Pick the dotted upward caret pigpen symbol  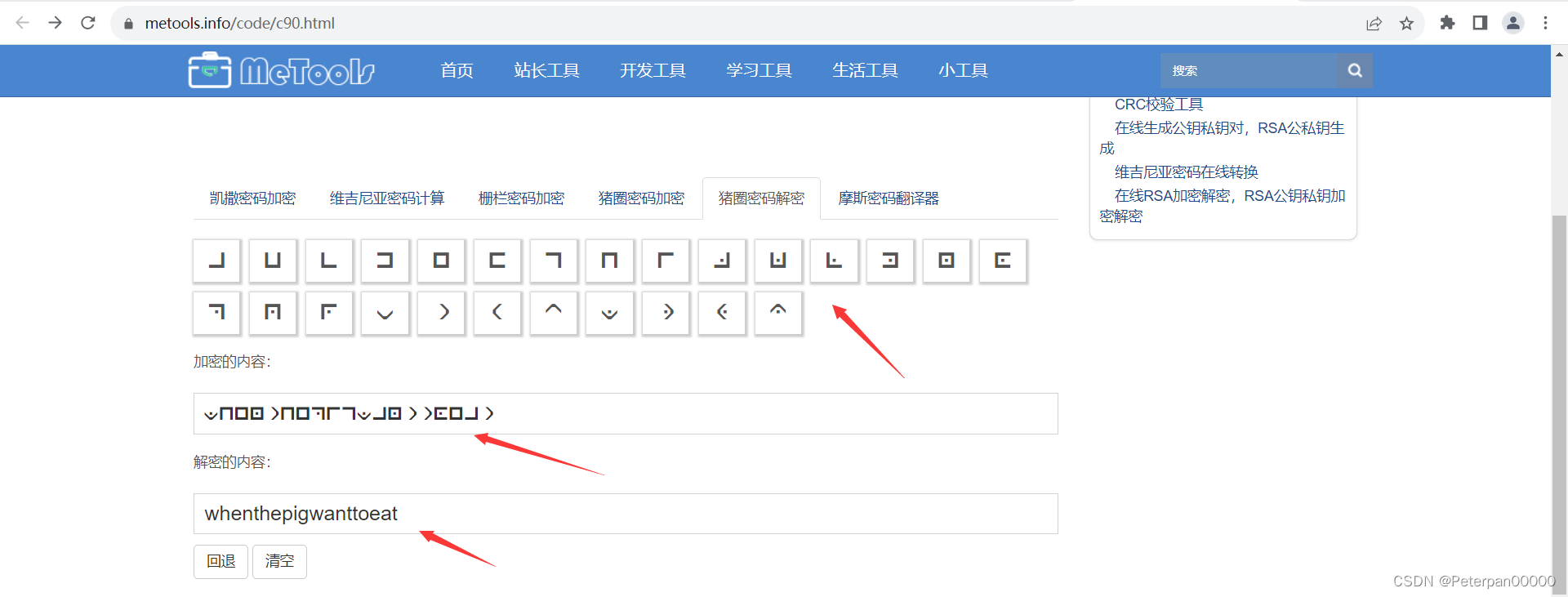point(778,313)
